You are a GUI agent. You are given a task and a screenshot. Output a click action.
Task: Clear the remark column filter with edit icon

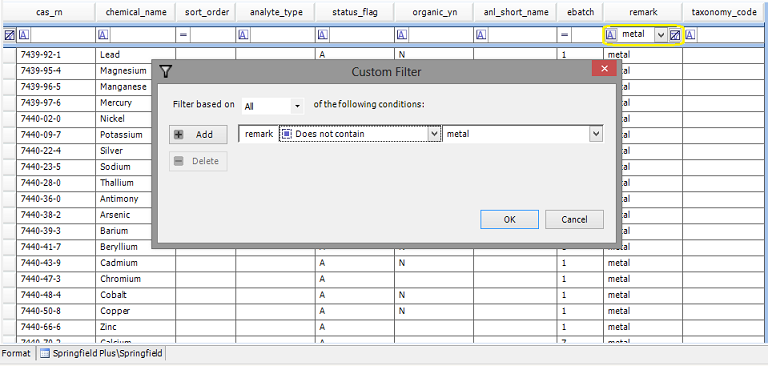pyautogui.click(x=675, y=35)
